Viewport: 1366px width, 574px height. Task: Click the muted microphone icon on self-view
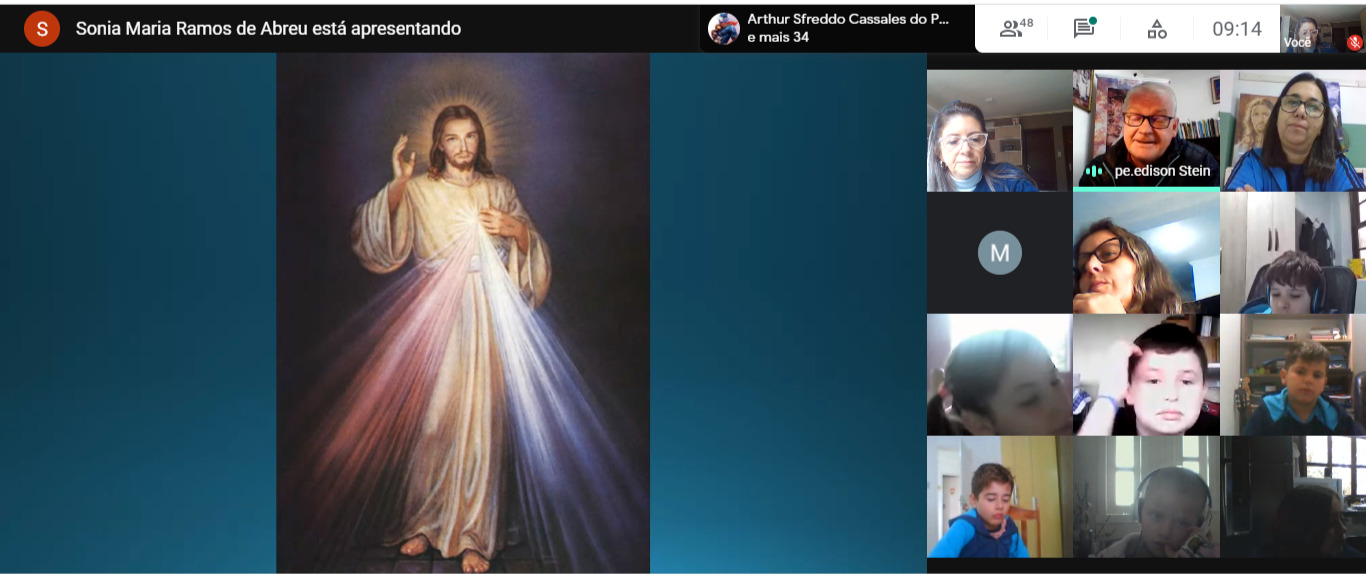(x=1354, y=42)
